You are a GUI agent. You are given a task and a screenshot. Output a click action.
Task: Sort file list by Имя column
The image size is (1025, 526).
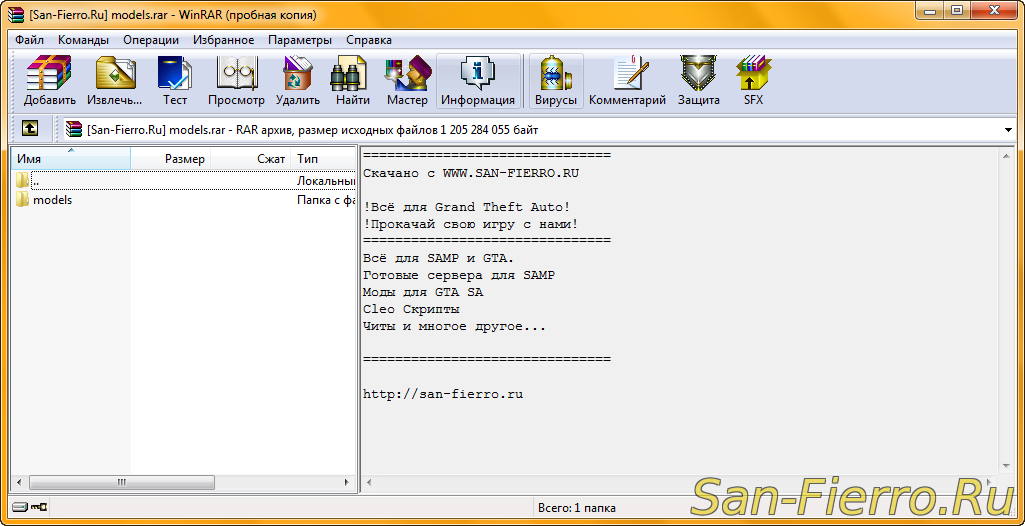70,159
